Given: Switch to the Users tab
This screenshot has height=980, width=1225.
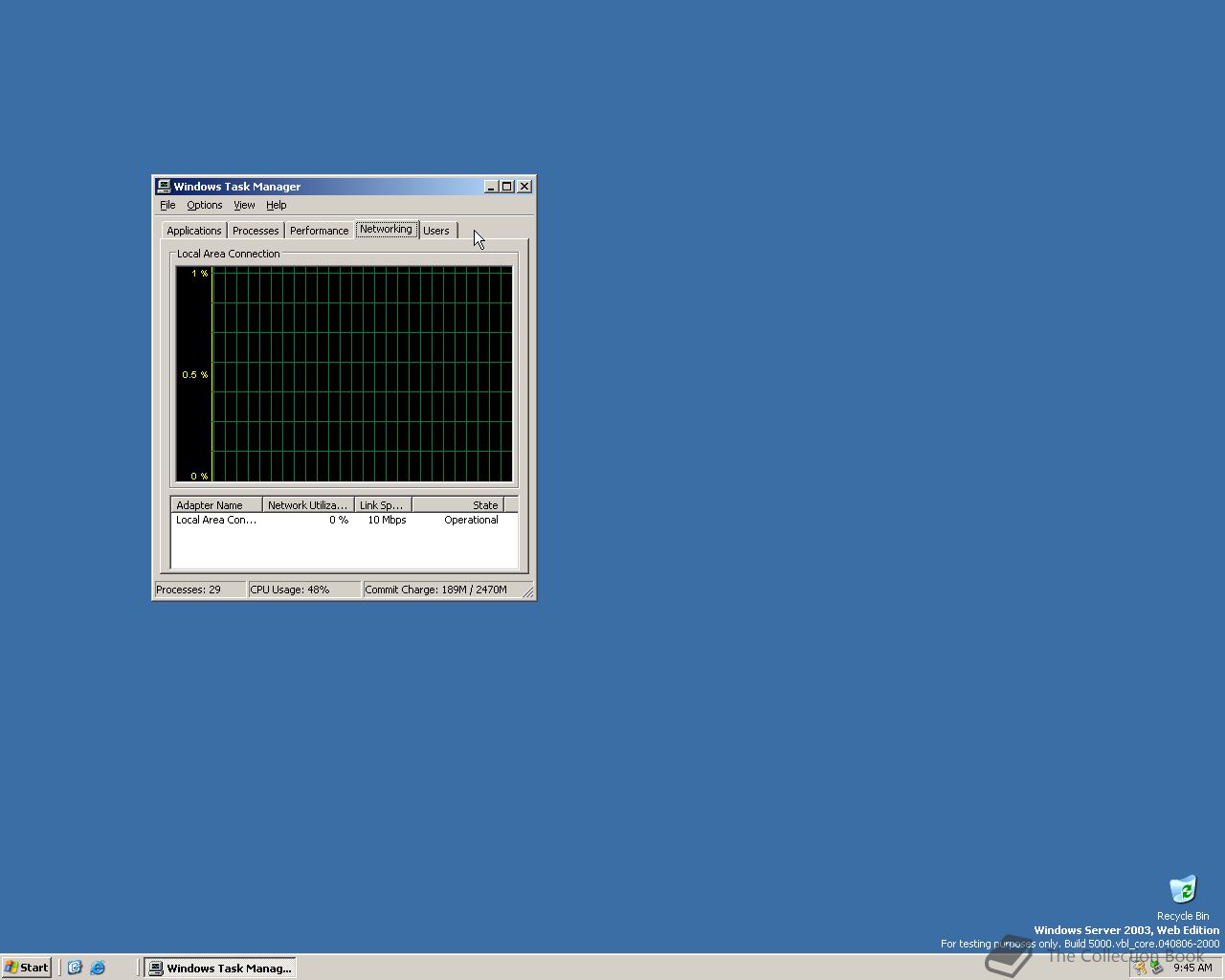Looking at the screenshot, I should (x=436, y=231).
